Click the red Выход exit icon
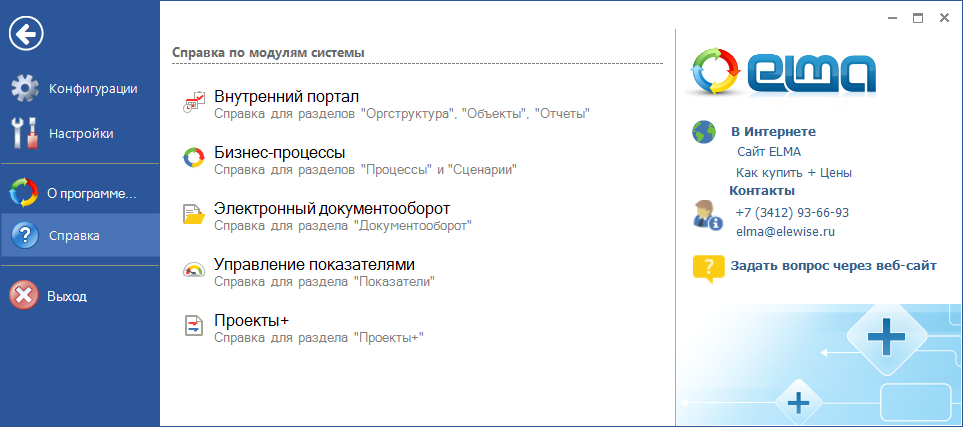The height and width of the screenshot is (427, 963). pyautogui.click(x=24, y=296)
